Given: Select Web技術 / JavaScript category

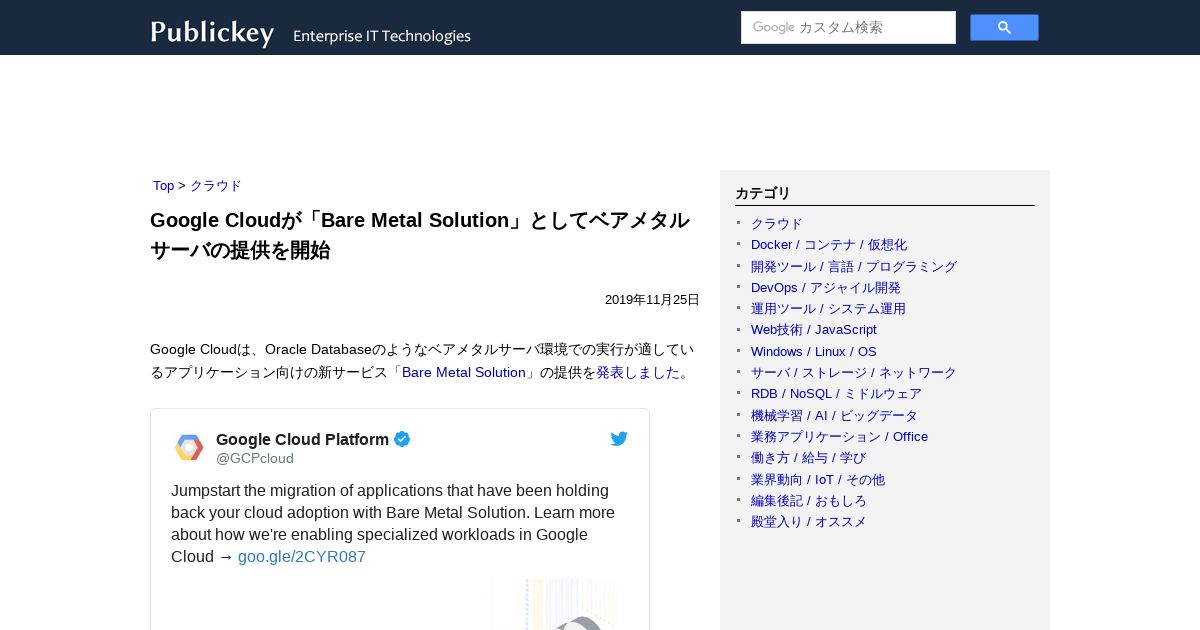Looking at the screenshot, I should pos(814,330).
